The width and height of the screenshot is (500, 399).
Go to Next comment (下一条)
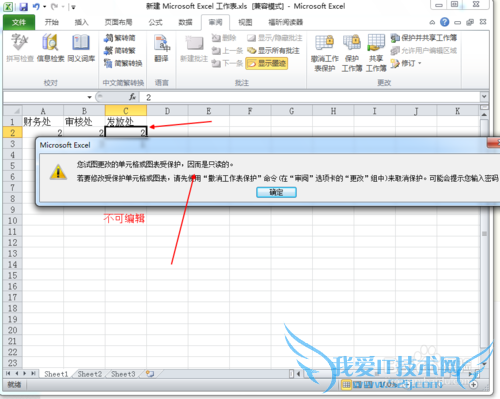(x=227, y=63)
